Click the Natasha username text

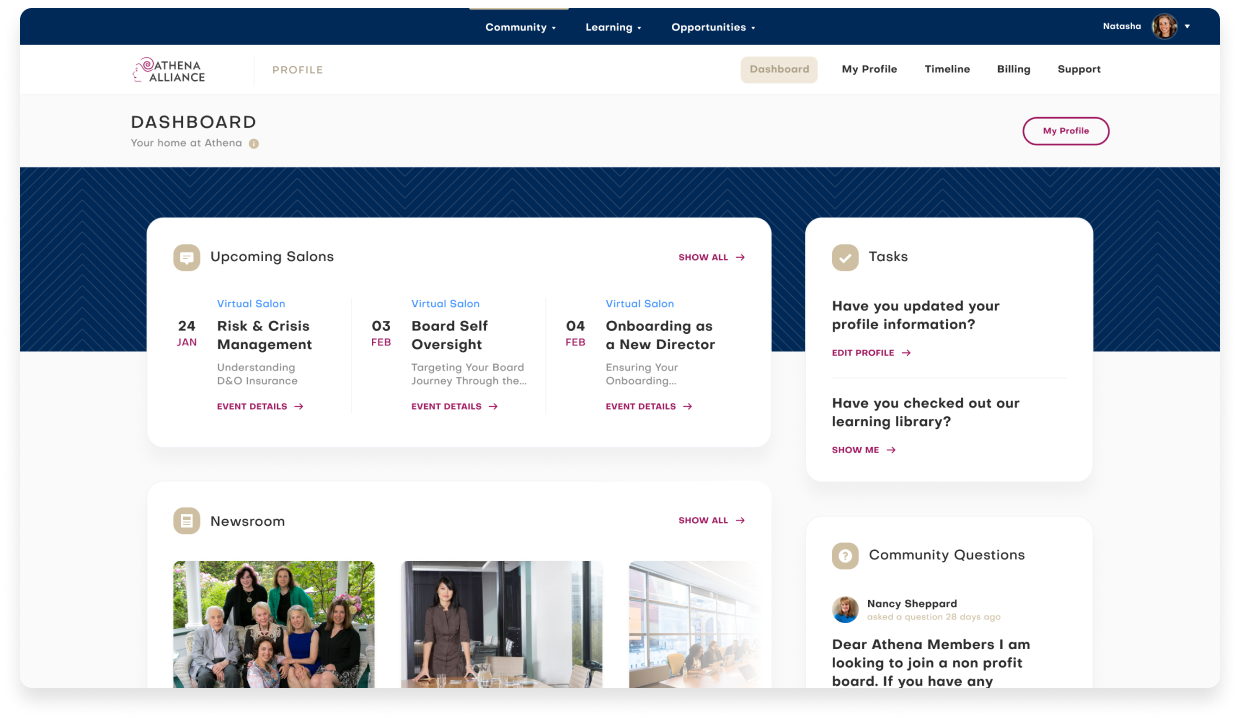tap(1122, 27)
